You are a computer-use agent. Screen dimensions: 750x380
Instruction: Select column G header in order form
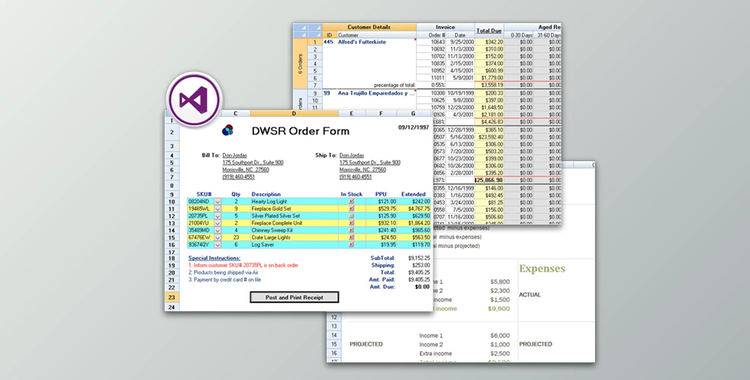coord(413,114)
